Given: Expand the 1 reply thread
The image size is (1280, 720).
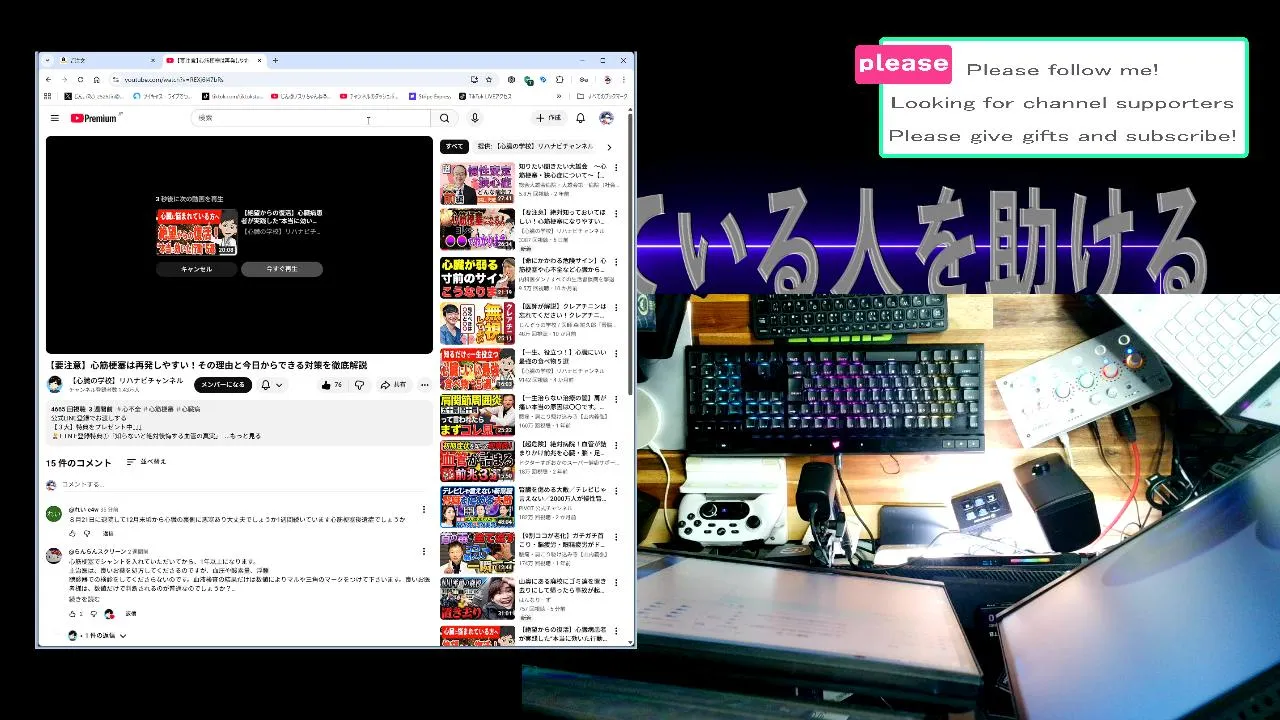Looking at the screenshot, I should point(99,635).
